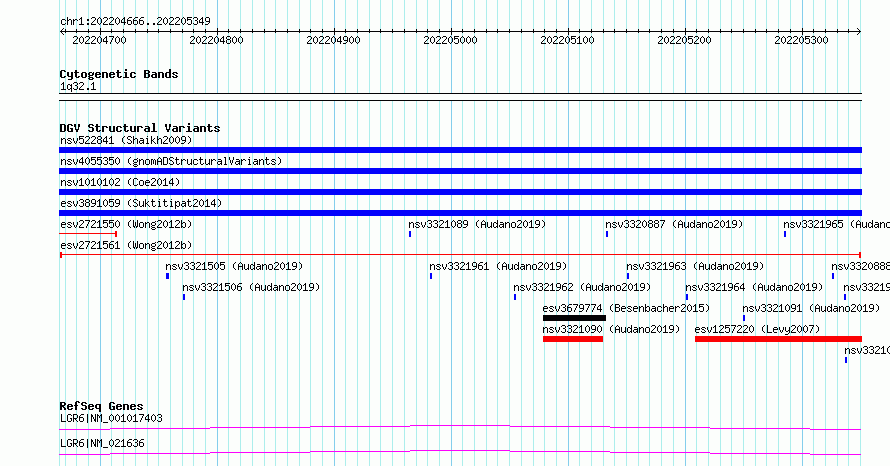The height and width of the screenshot is (466, 890).
Task: Click the RefSeq Genes track title
Action: coord(102,406)
